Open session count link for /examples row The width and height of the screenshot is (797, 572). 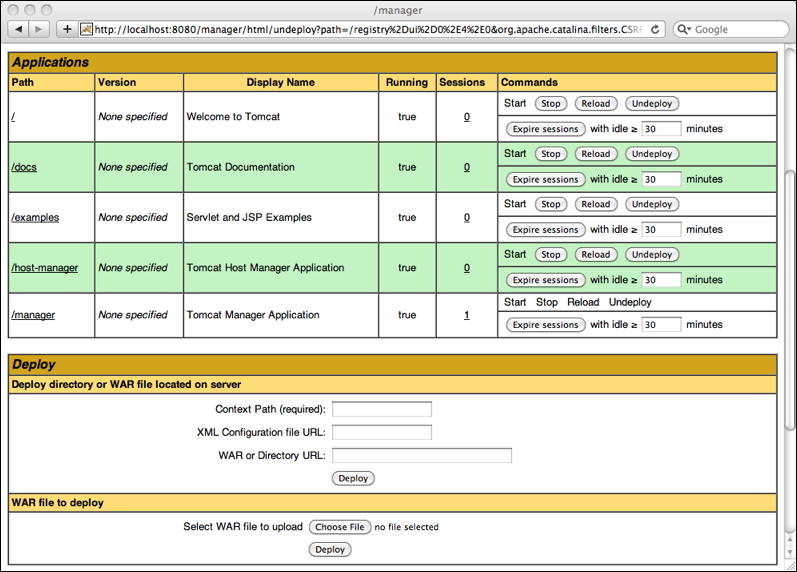tap(467, 218)
